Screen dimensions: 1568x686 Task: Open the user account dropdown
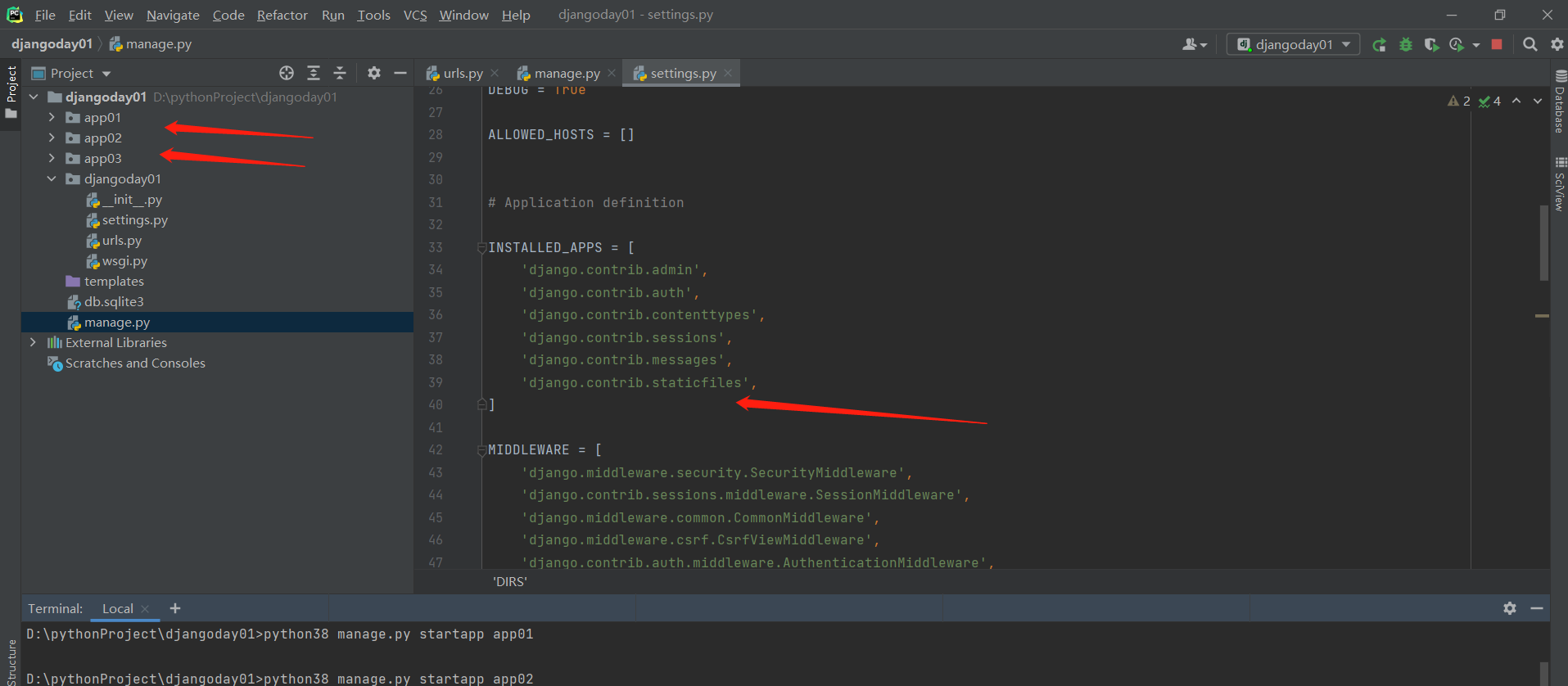click(x=1195, y=44)
